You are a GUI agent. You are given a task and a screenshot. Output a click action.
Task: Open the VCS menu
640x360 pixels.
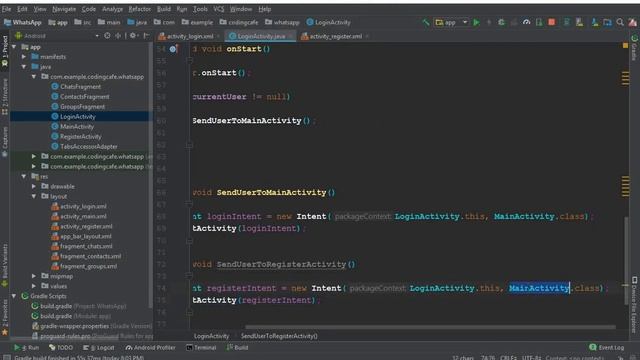(219, 9)
